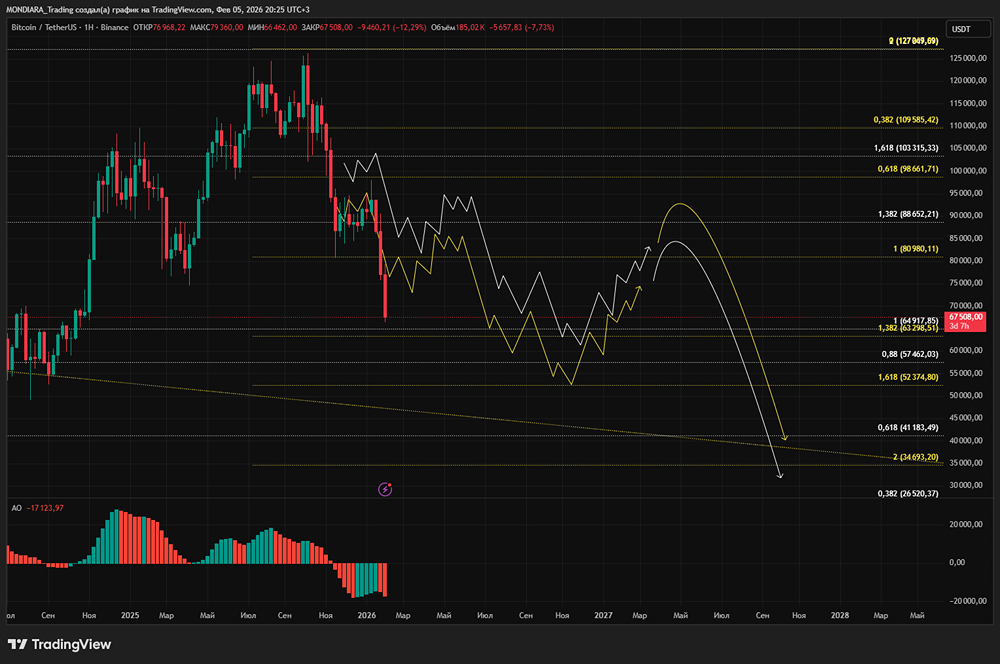The width and height of the screenshot is (1000, 664).
Task: Click 125 000,00 on the price scale
Action: 968,58
